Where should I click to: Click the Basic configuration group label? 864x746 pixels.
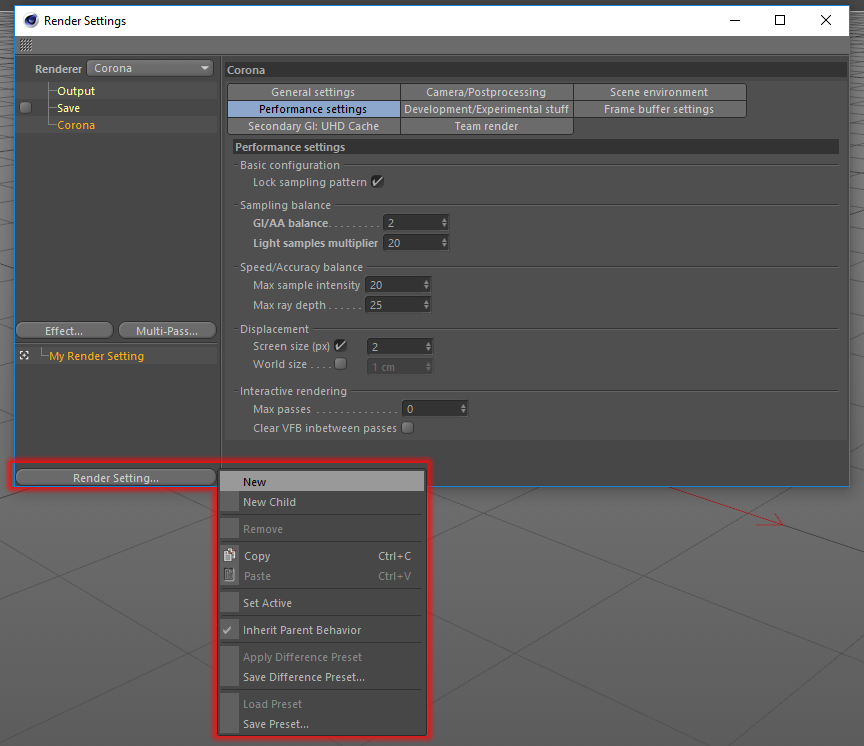(x=290, y=165)
